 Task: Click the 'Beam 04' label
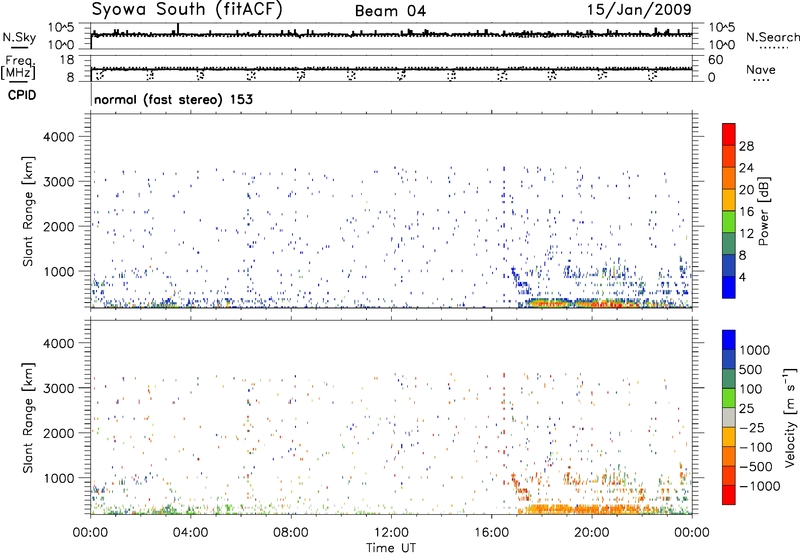point(390,11)
